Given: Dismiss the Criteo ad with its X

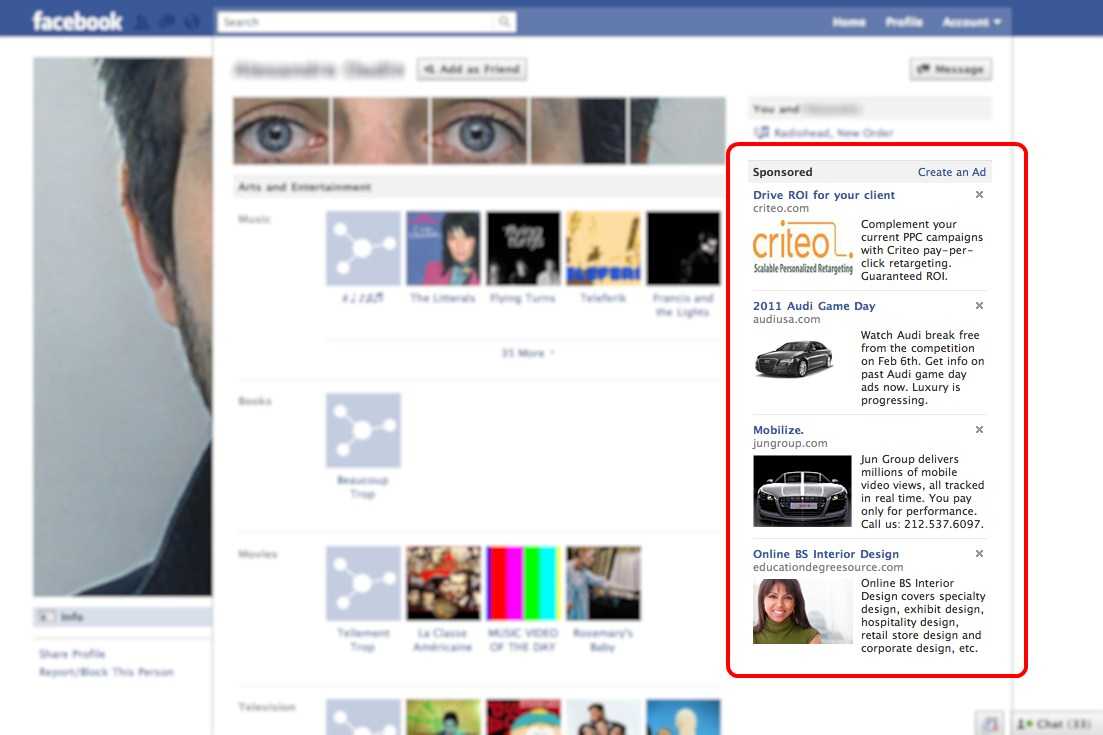Looking at the screenshot, I should 979,195.
